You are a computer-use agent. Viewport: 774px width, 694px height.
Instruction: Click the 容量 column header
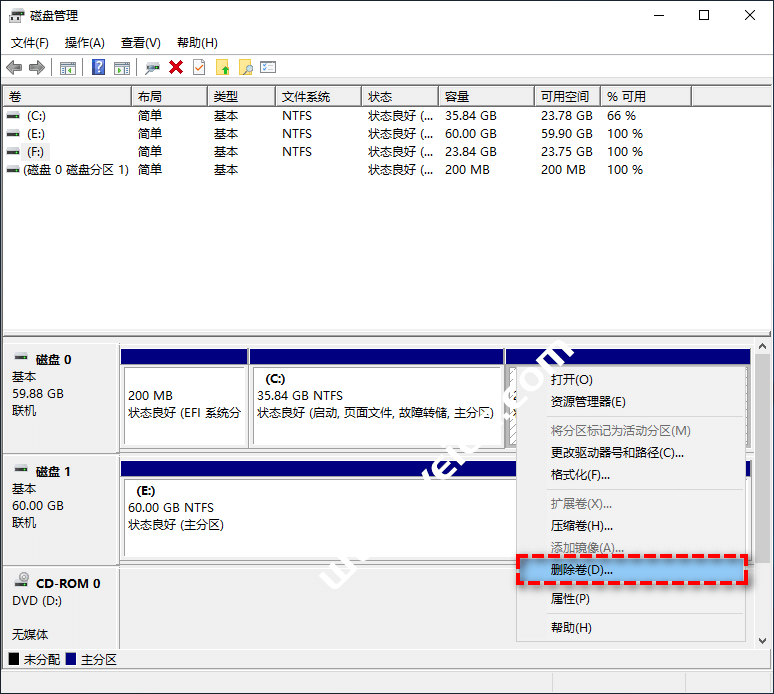[x=457, y=97]
